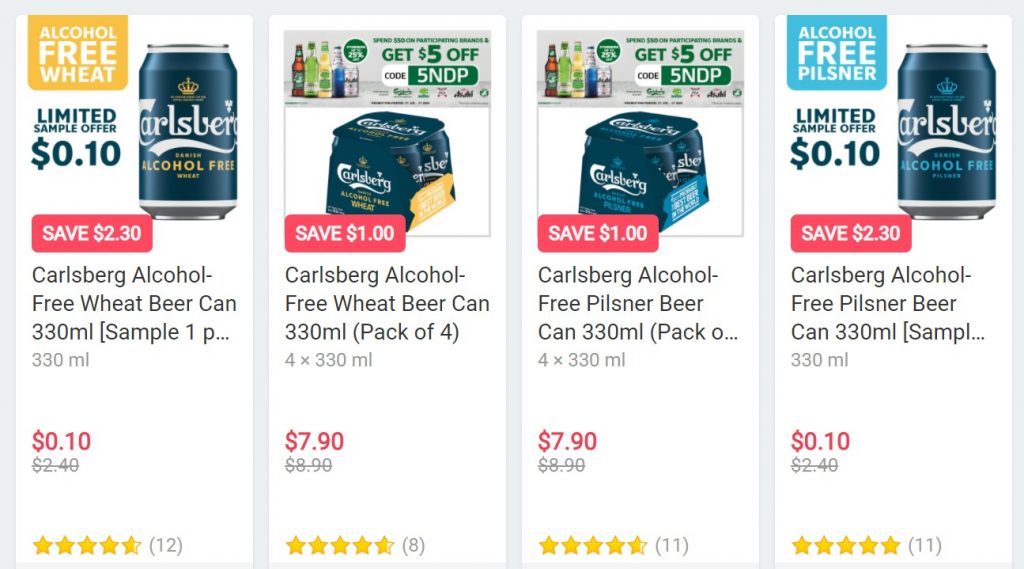
Task: Click the $7.90 price on Pilsner pack
Action: (x=567, y=441)
